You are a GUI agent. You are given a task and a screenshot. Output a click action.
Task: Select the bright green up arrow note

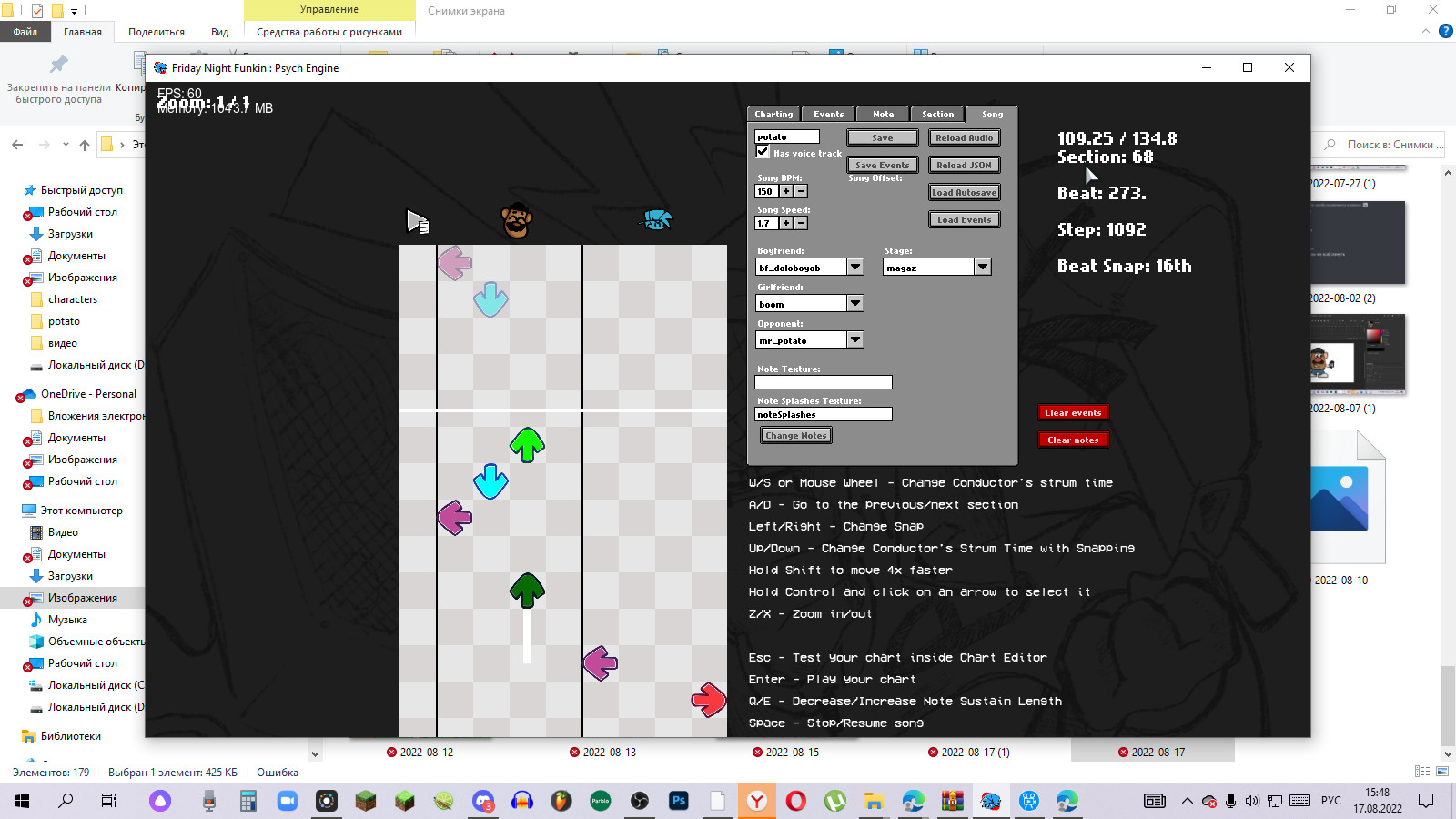click(x=527, y=444)
